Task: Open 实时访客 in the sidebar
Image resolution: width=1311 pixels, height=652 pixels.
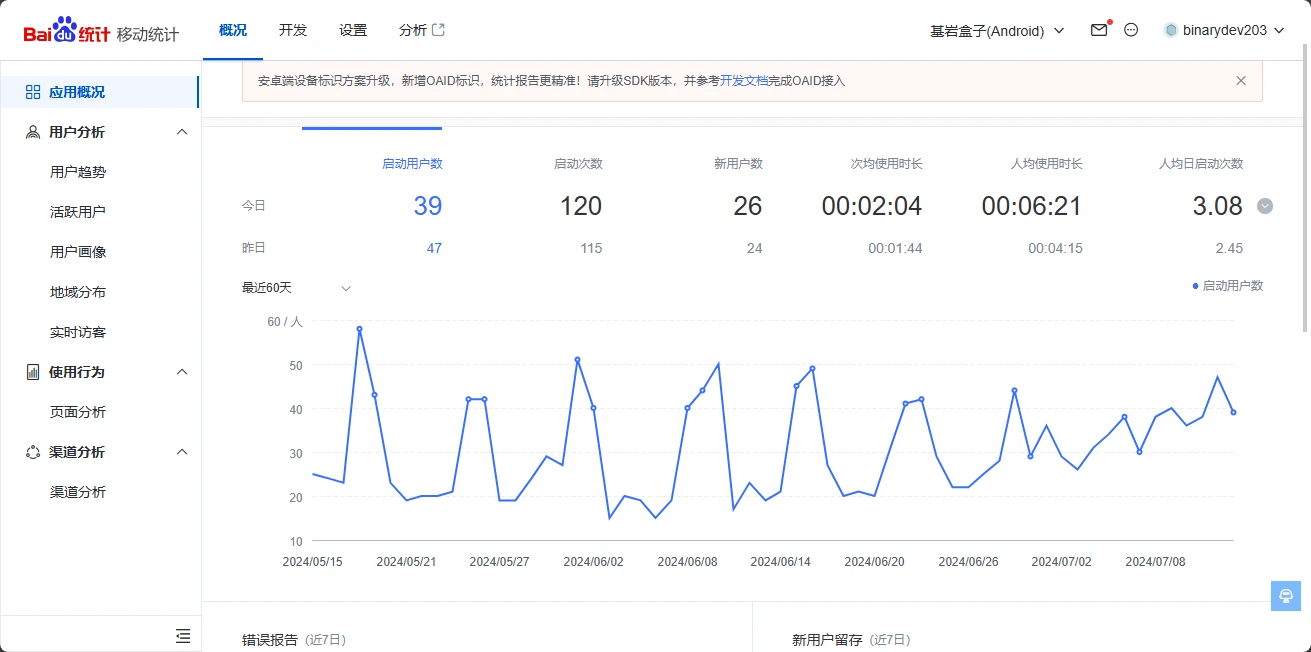Action: coord(78,332)
